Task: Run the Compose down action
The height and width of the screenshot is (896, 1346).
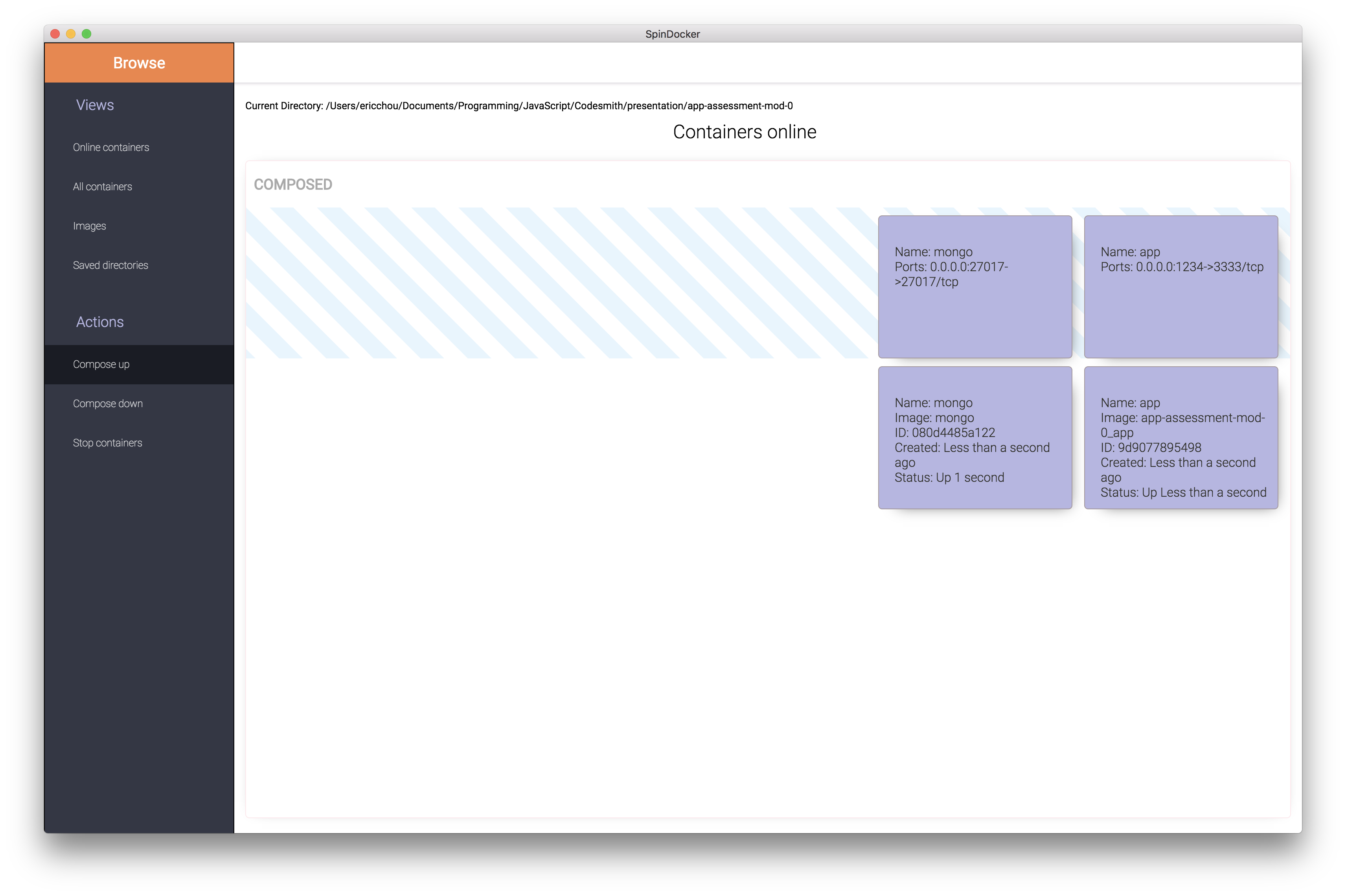Action: click(139, 404)
